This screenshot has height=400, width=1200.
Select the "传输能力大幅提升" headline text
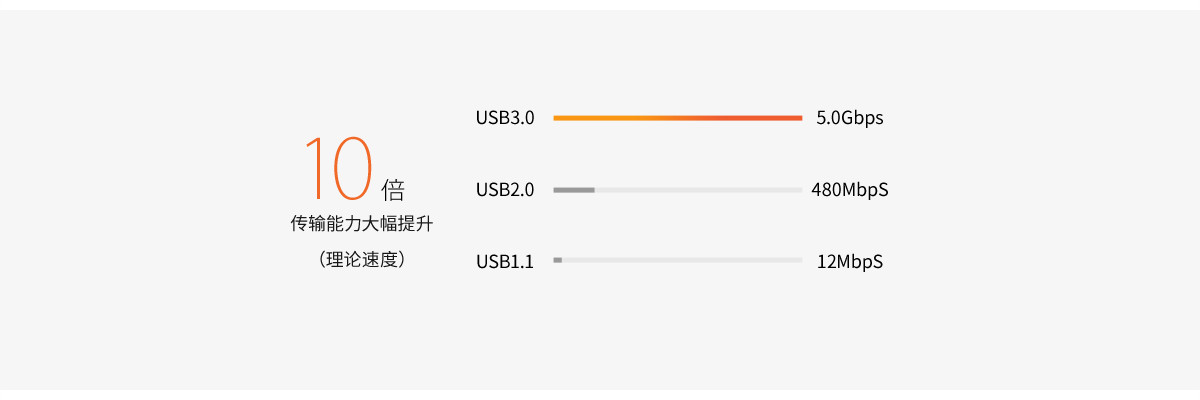(x=361, y=224)
